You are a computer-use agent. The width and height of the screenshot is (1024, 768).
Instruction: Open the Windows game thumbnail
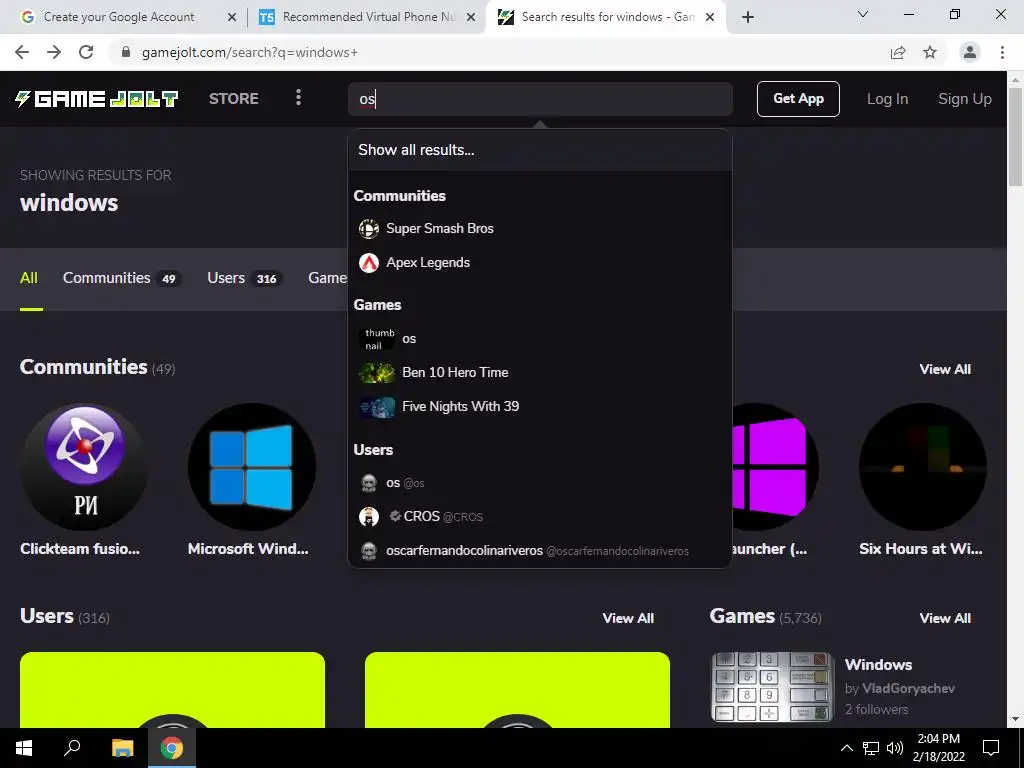click(773, 687)
